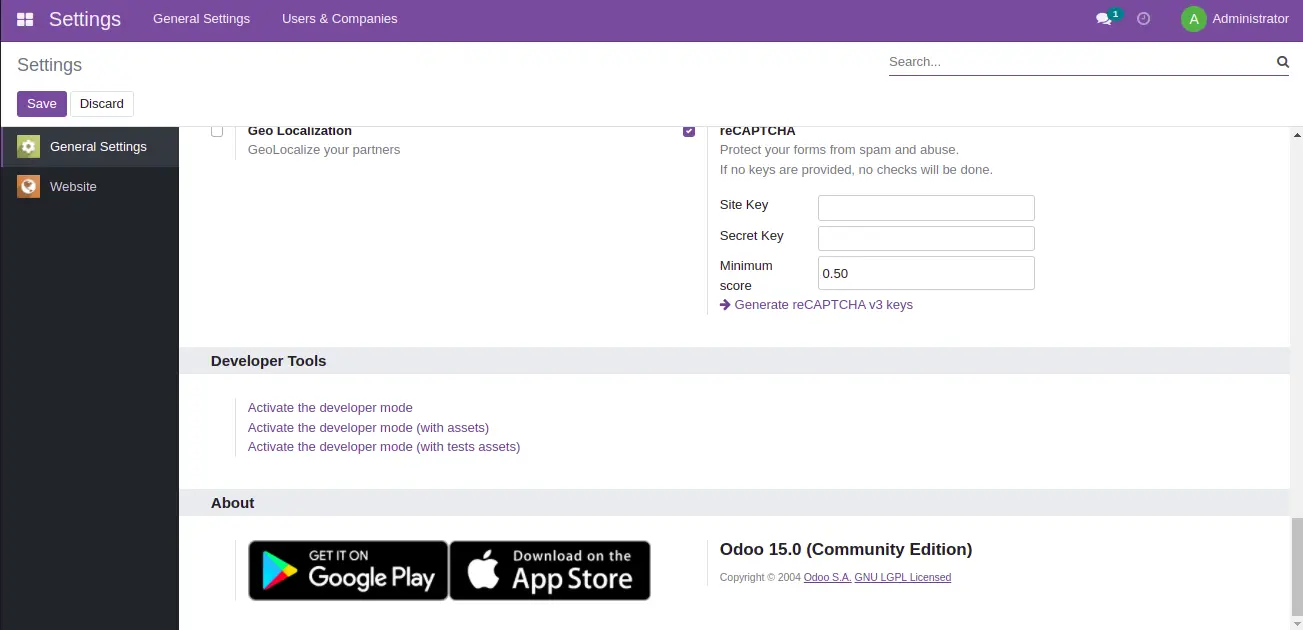
Task: Click the Administrator avatar icon
Action: click(1193, 19)
